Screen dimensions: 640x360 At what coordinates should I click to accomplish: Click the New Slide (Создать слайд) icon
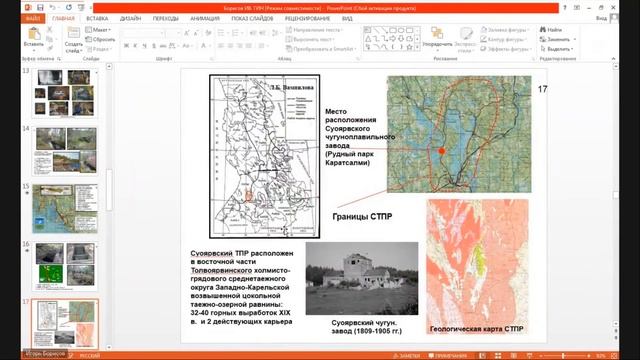point(73,33)
